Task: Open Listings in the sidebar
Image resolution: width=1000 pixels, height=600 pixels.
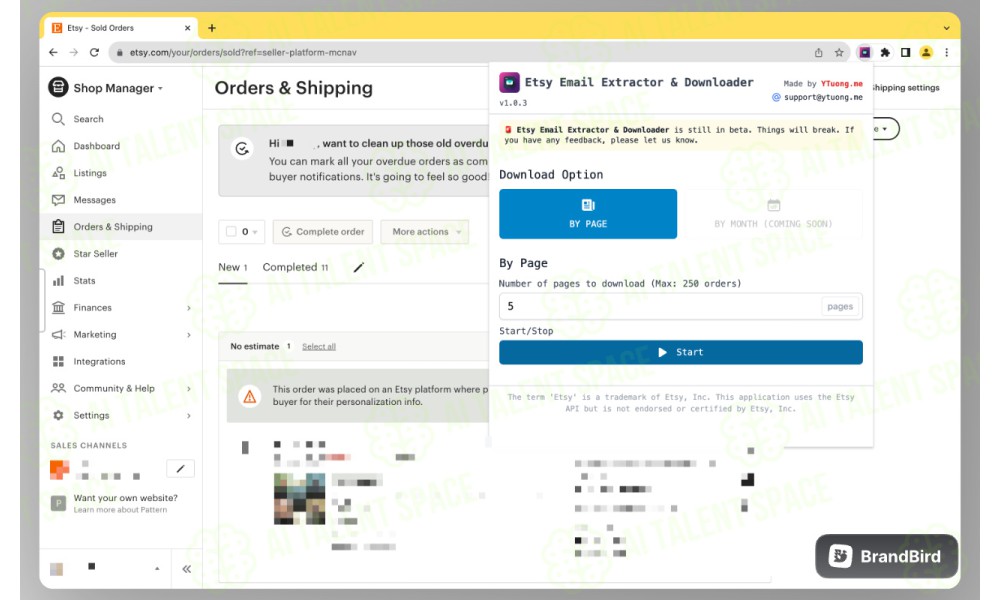Action: 90,173
